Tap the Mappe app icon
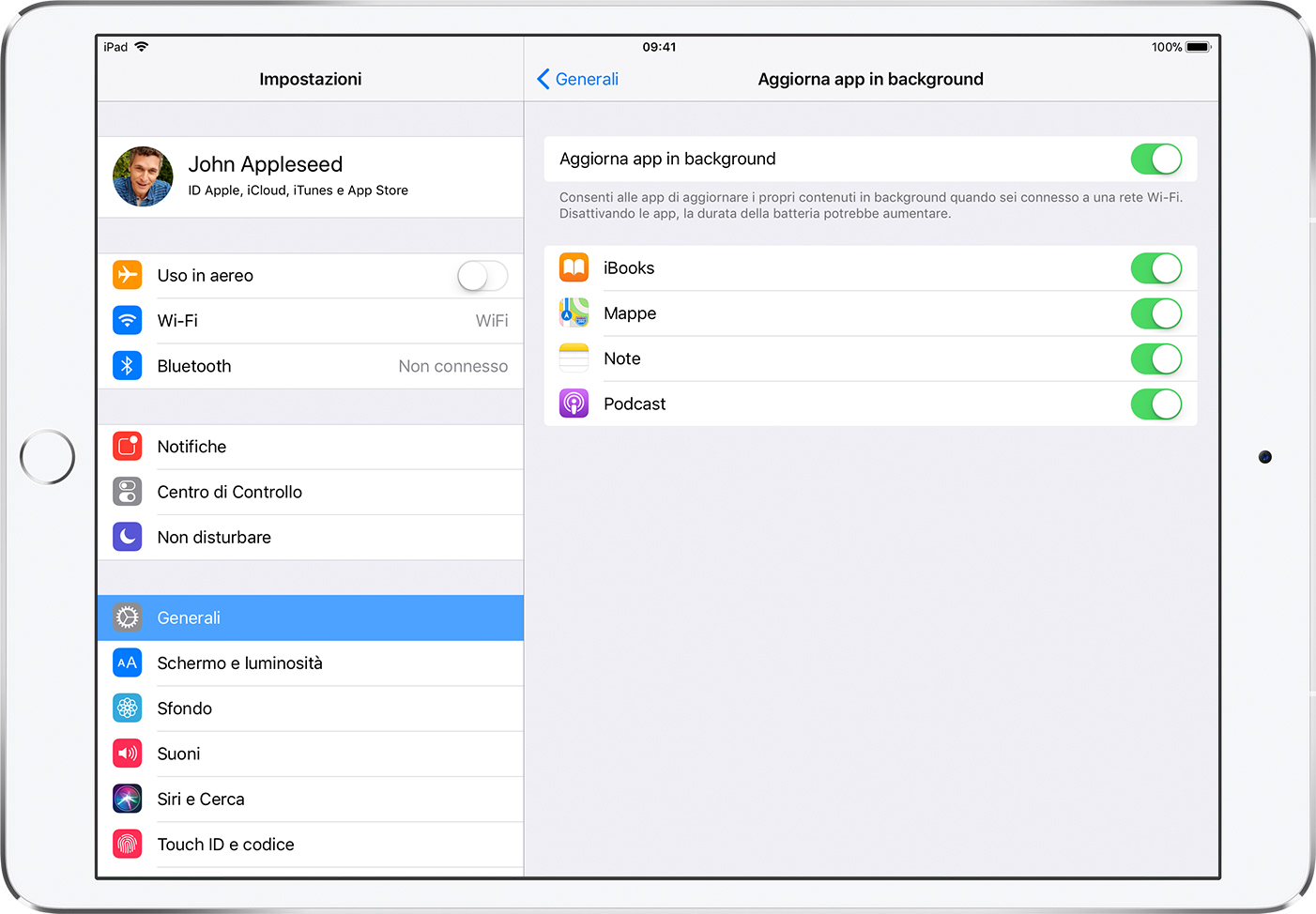The height and width of the screenshot is (914, 1316). pyautogui.click(x=574, y=312)
